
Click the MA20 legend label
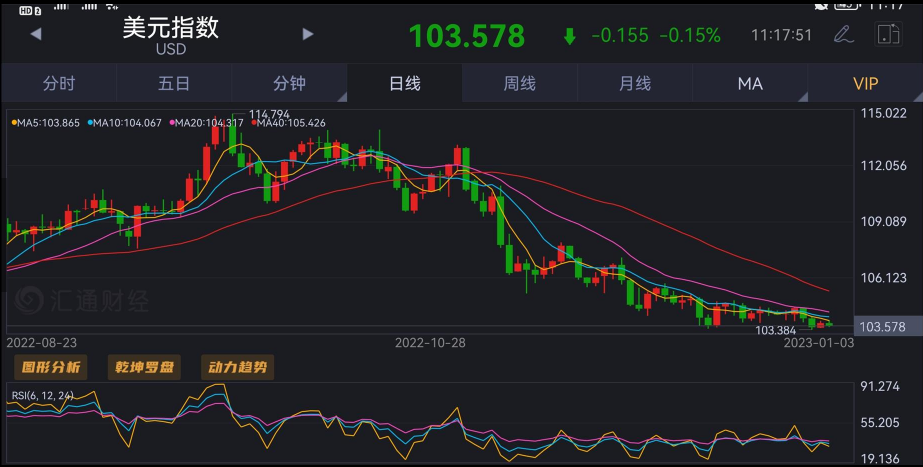[206, 123]
